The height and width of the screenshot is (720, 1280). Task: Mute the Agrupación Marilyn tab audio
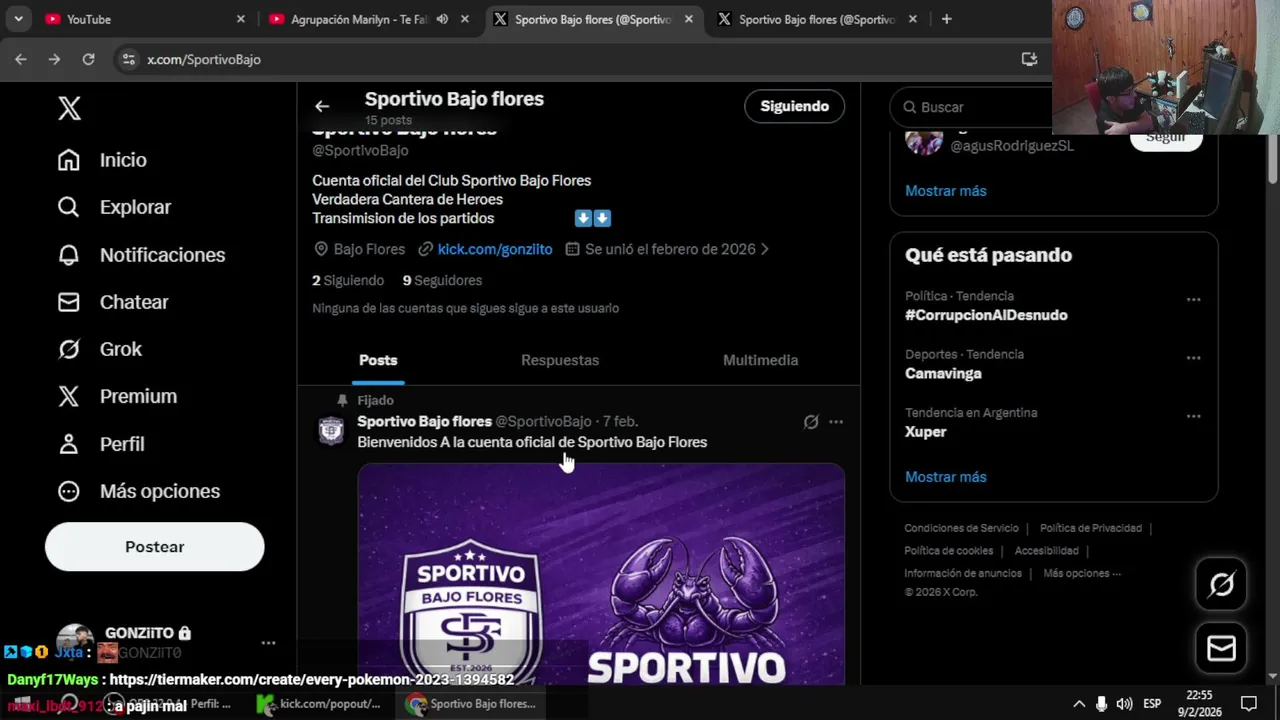[442, 19]
